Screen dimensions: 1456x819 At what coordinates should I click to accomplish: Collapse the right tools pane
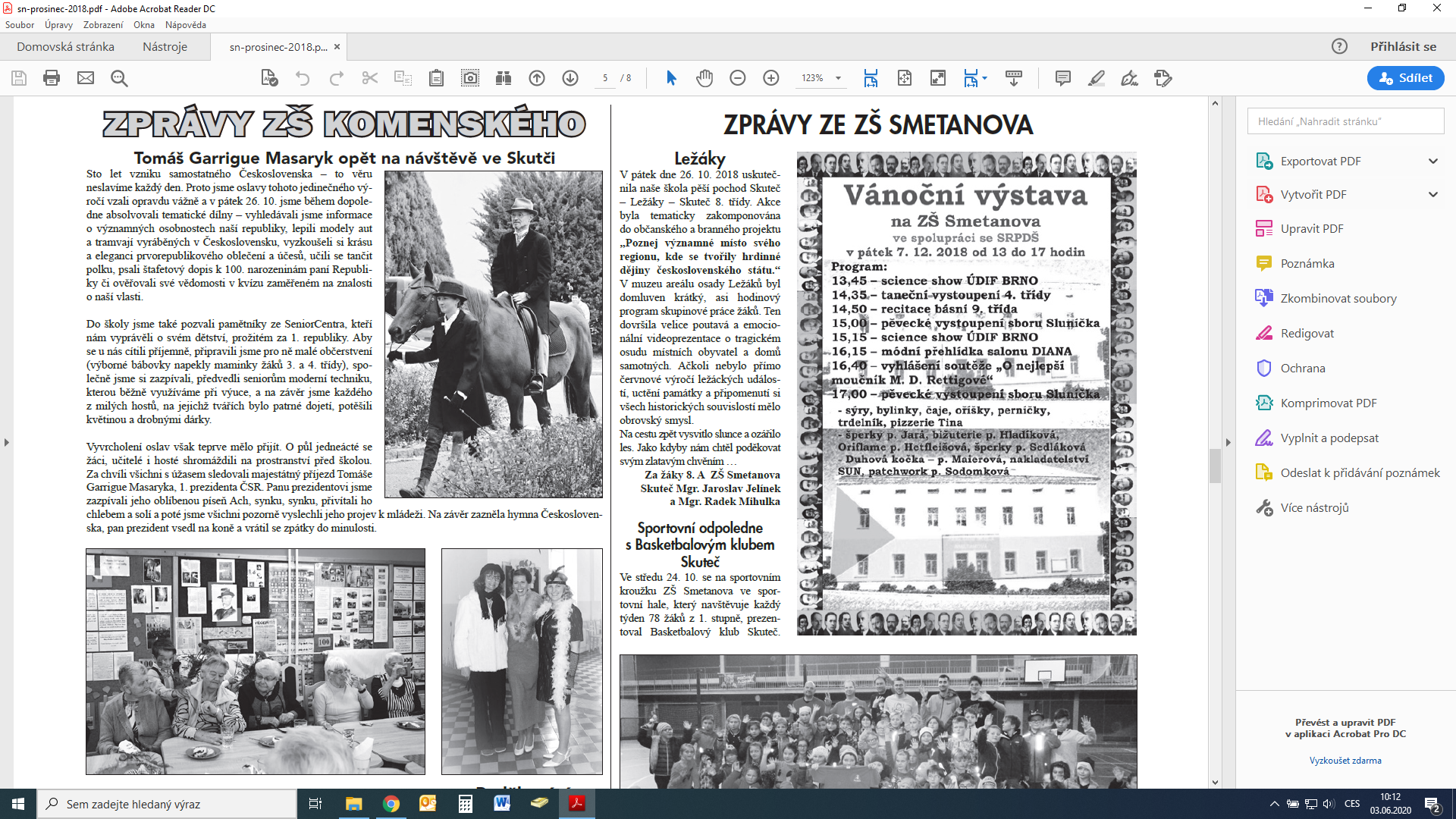click(1228, 442)
